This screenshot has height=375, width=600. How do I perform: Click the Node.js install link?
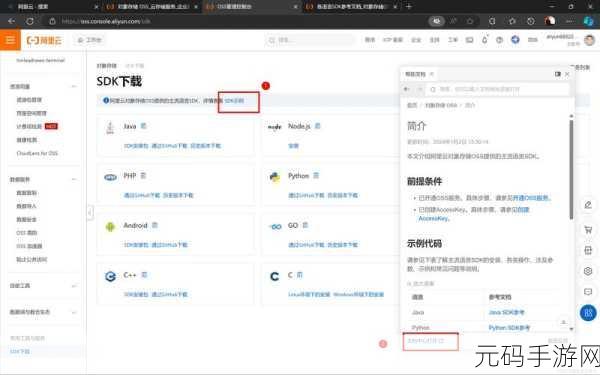293,146
